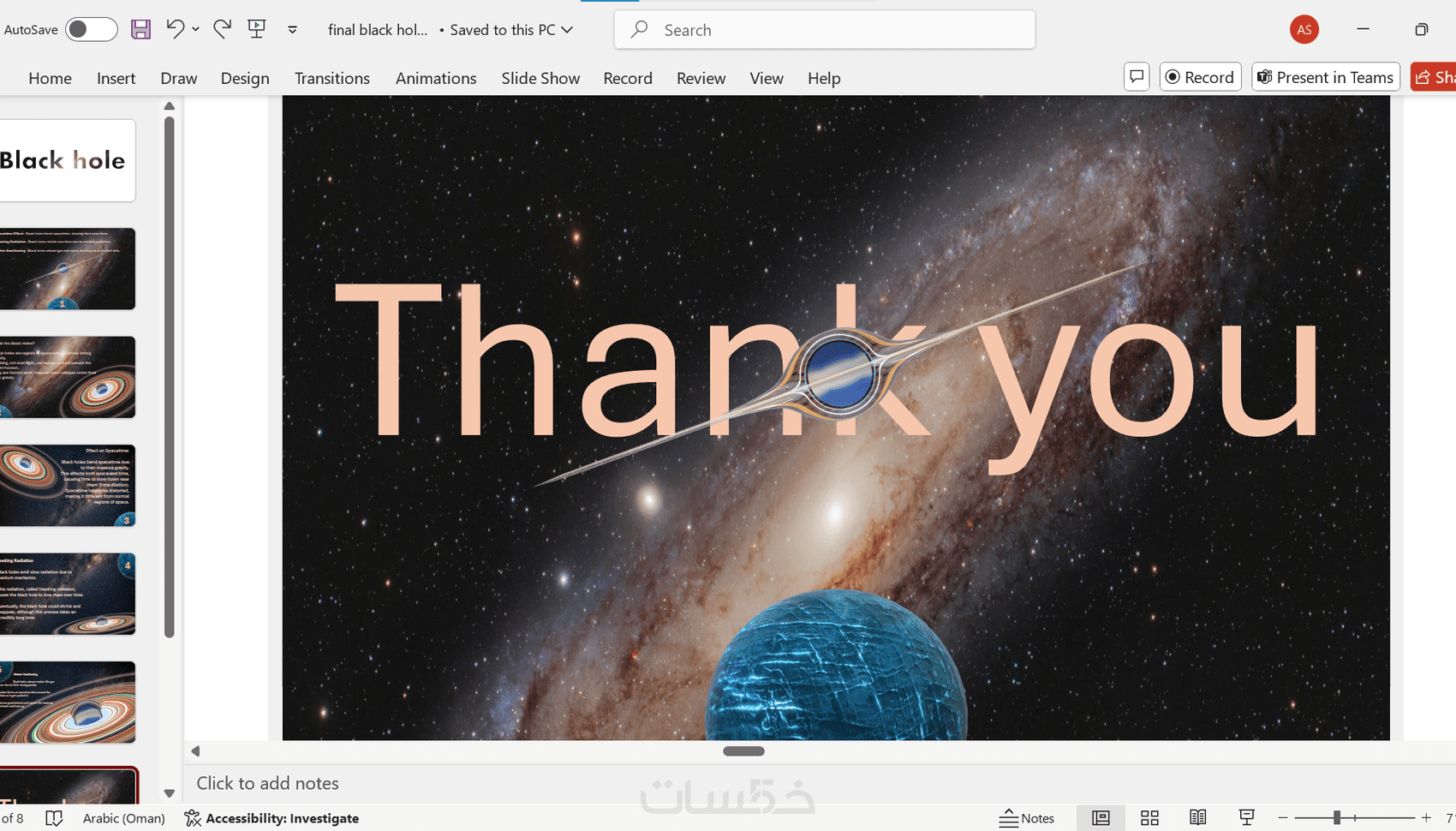Undo the last action
The width and height of the screenshot is (1456, 831).
click(x=175, y=29)
